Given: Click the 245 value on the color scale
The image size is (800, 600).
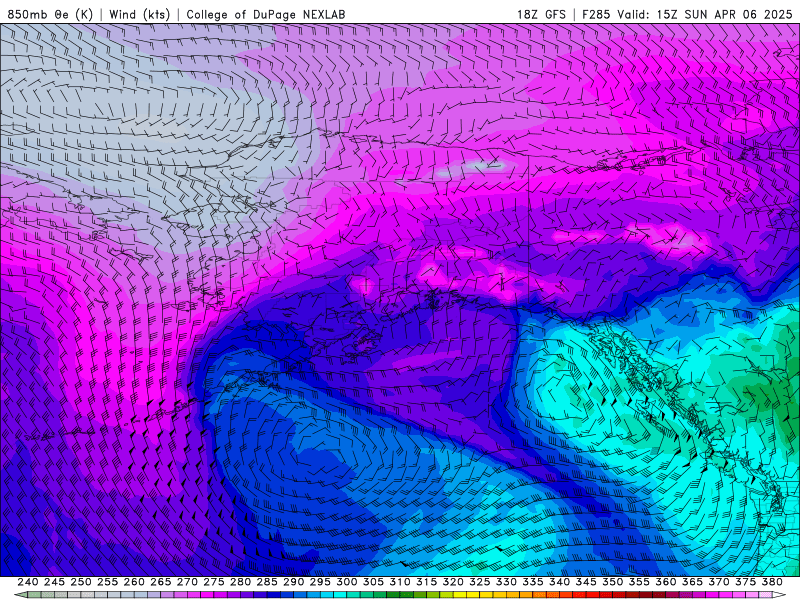Looking at the screenshot, I should point(54,582).
